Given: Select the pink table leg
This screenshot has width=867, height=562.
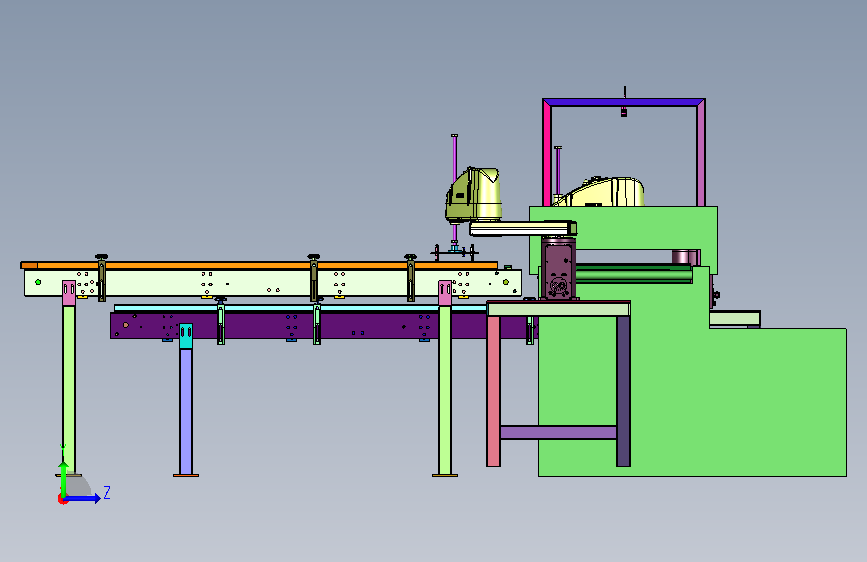Looking at the screenshot, I should (493, 391).
